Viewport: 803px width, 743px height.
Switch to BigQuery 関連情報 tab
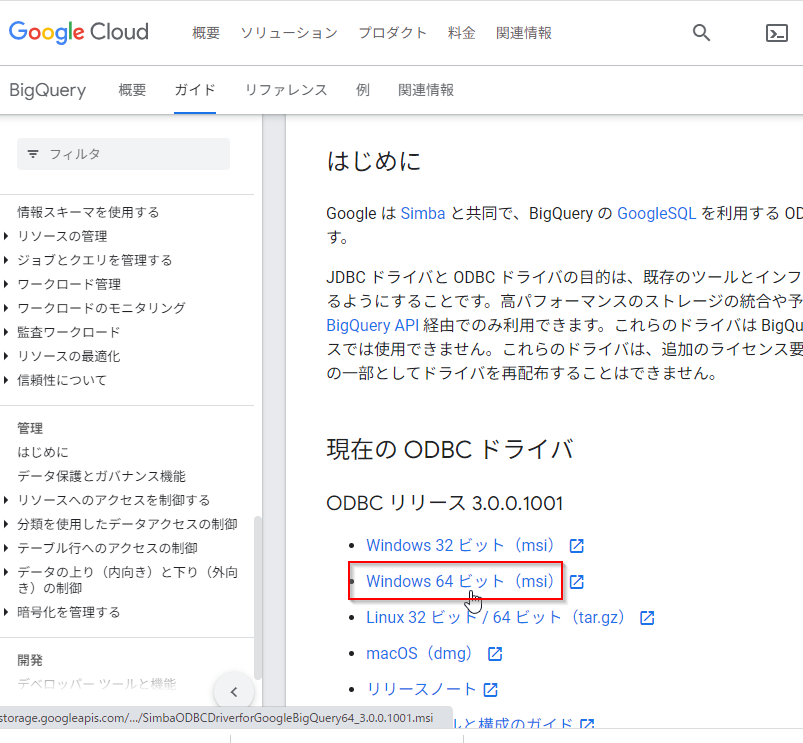click(x=426, y=90)
